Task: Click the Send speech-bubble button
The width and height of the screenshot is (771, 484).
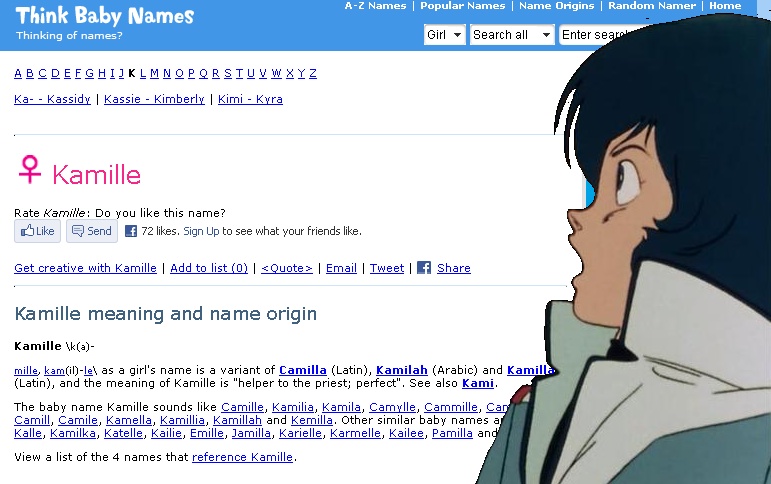Action: click(x=92, y=231)
